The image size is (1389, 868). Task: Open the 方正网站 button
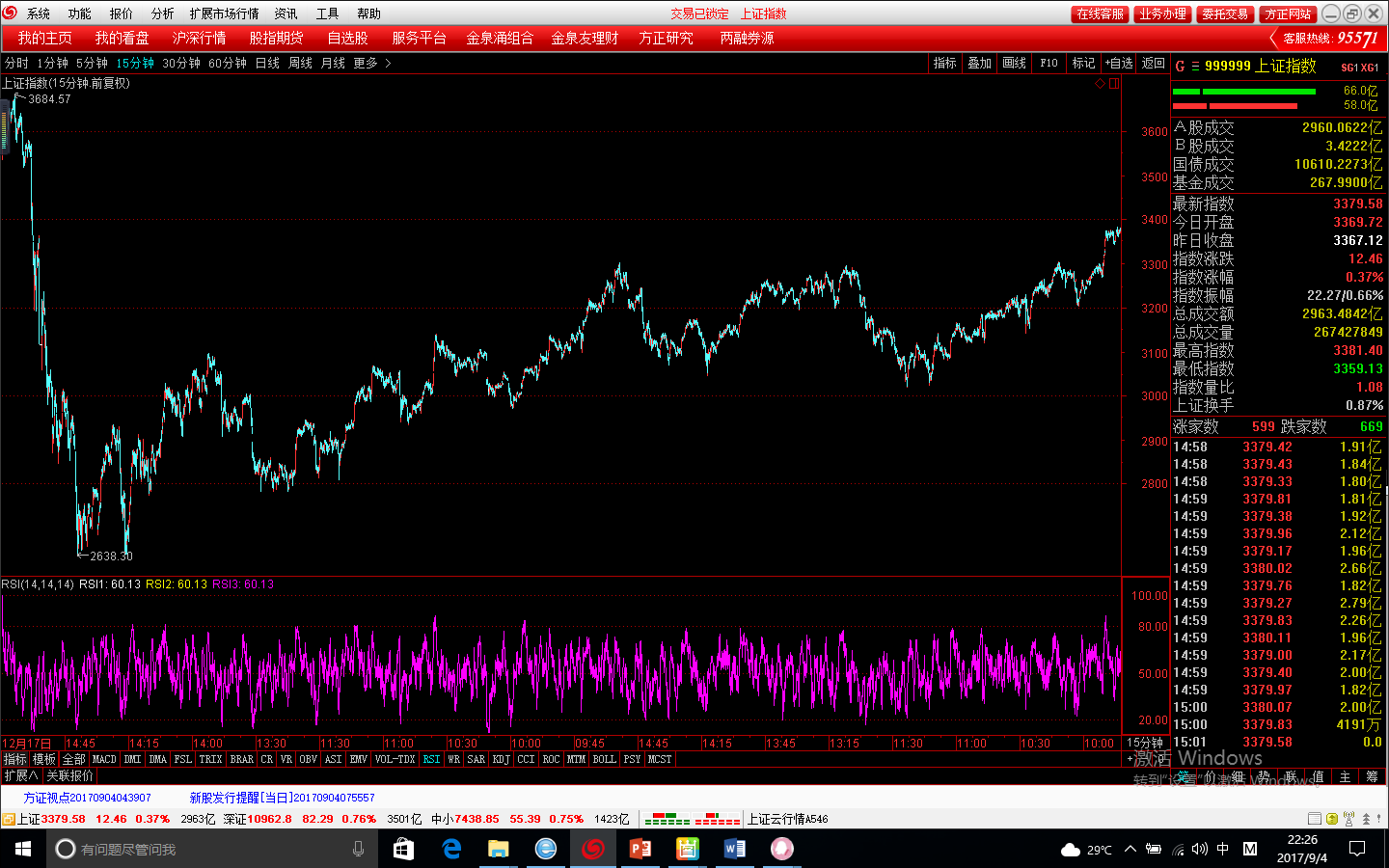(1288, 14)
